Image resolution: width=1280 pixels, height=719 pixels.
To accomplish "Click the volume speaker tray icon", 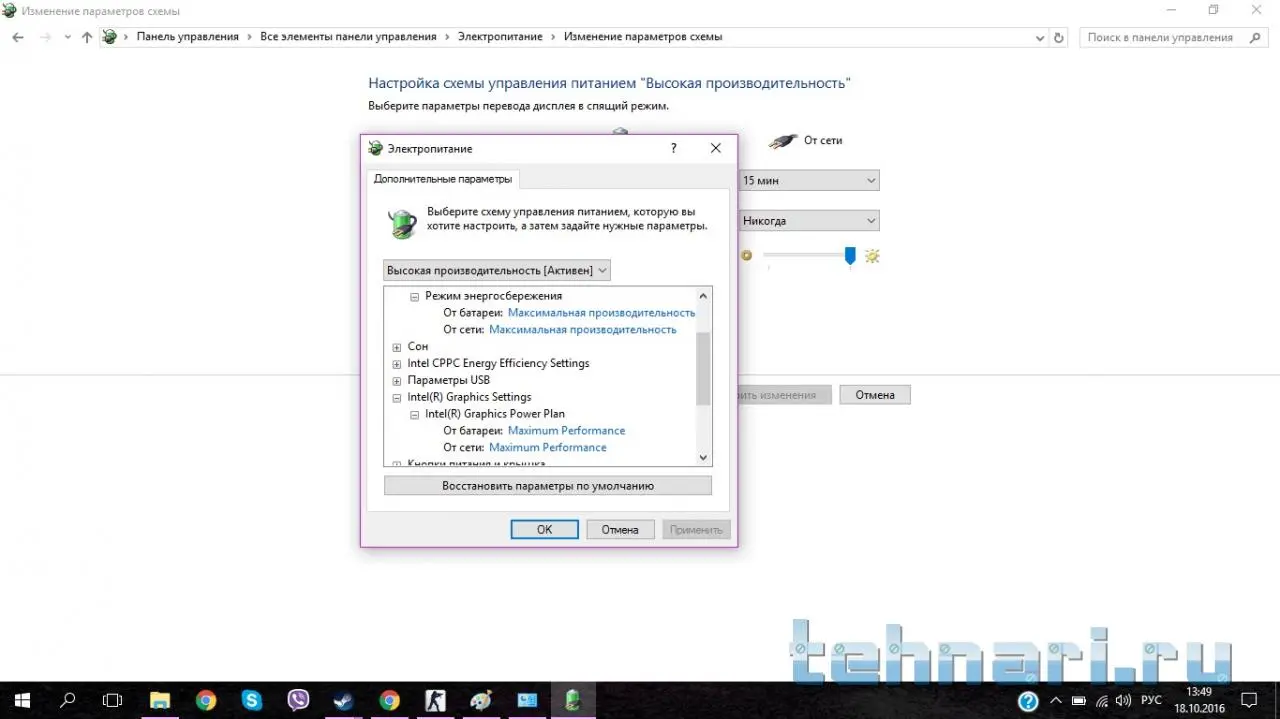I will click(1123, 701).
